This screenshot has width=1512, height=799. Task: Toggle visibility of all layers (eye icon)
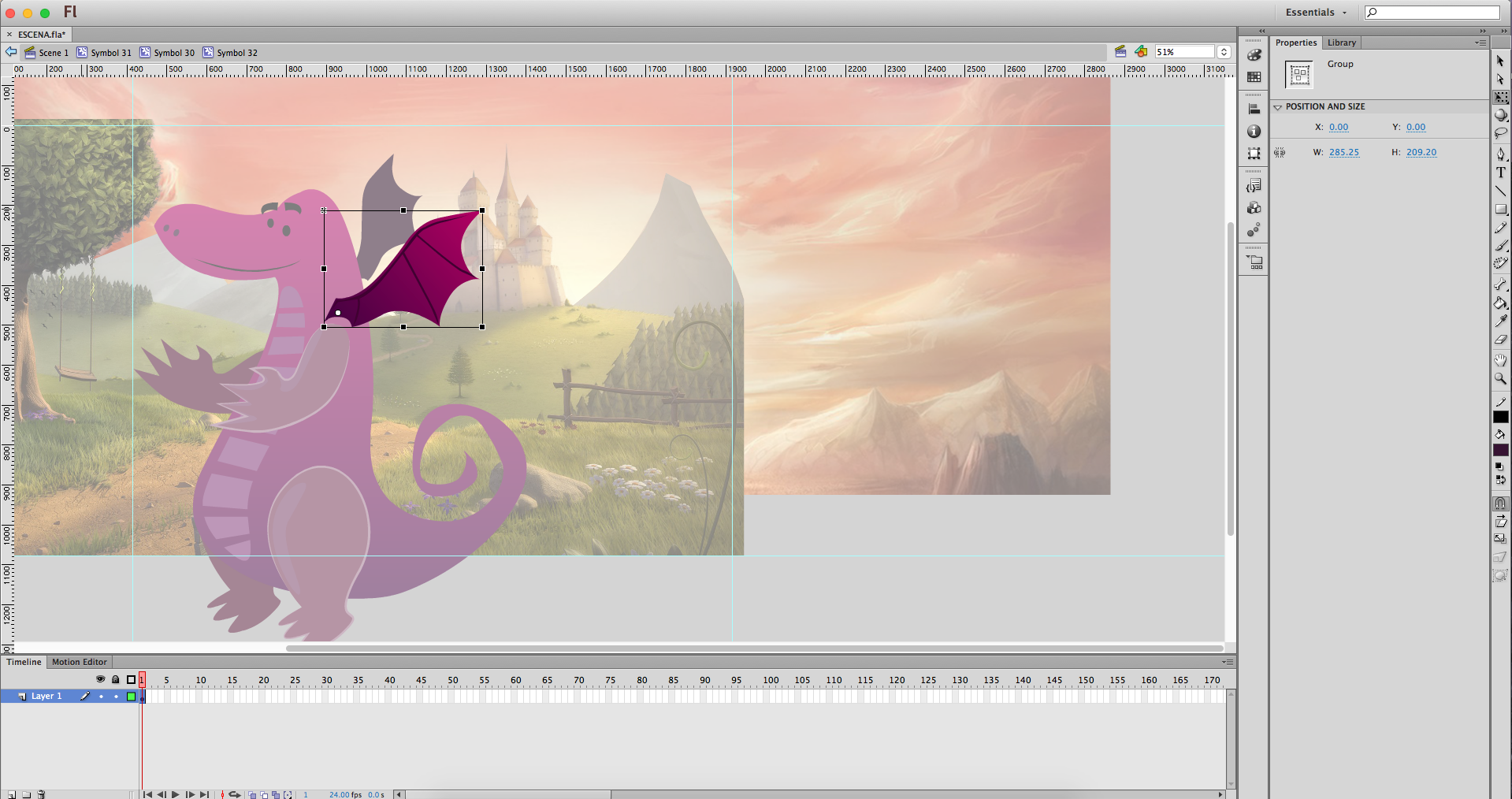click(100, 679)
